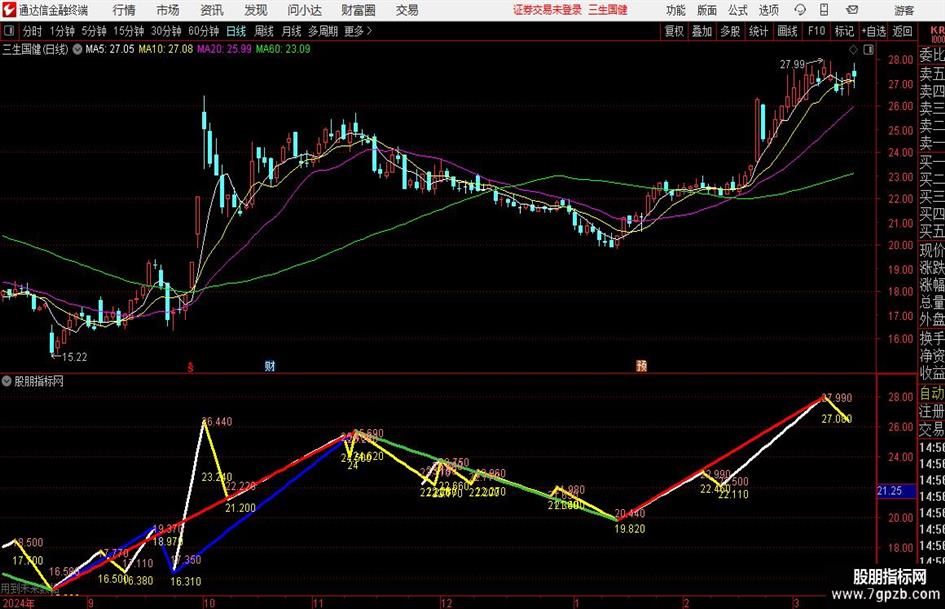Switch to 分时 chart period
The width and height of the screenshot is (945, 609).
coord(33,31)
